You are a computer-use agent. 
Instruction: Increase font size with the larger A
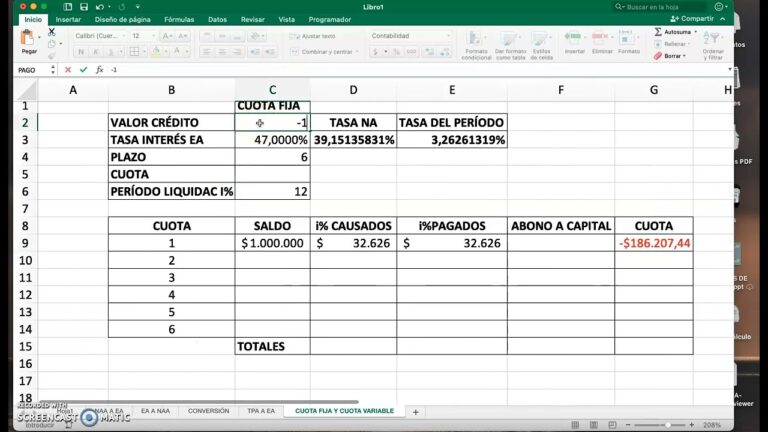(x=167, y=36)
